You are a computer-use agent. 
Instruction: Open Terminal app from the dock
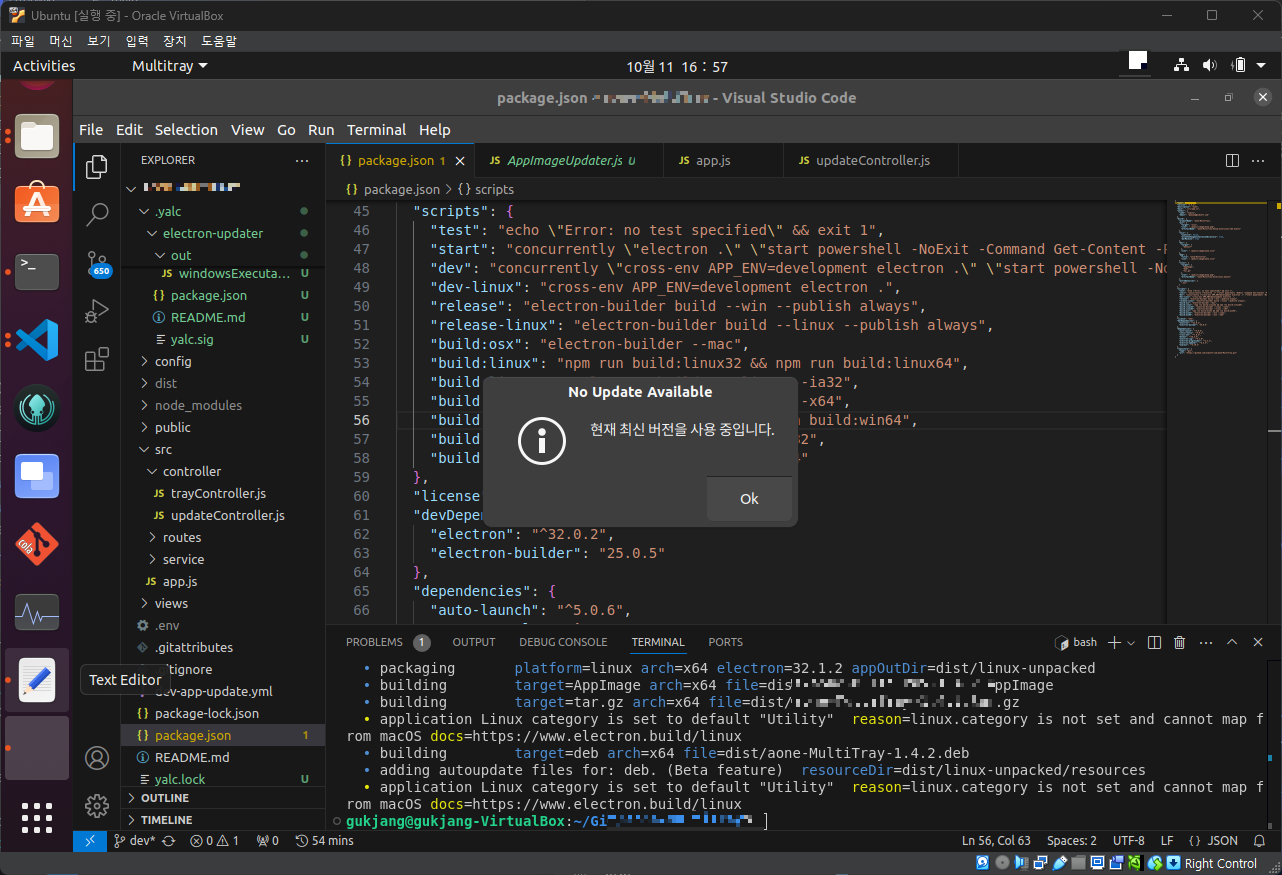point(37,271)
